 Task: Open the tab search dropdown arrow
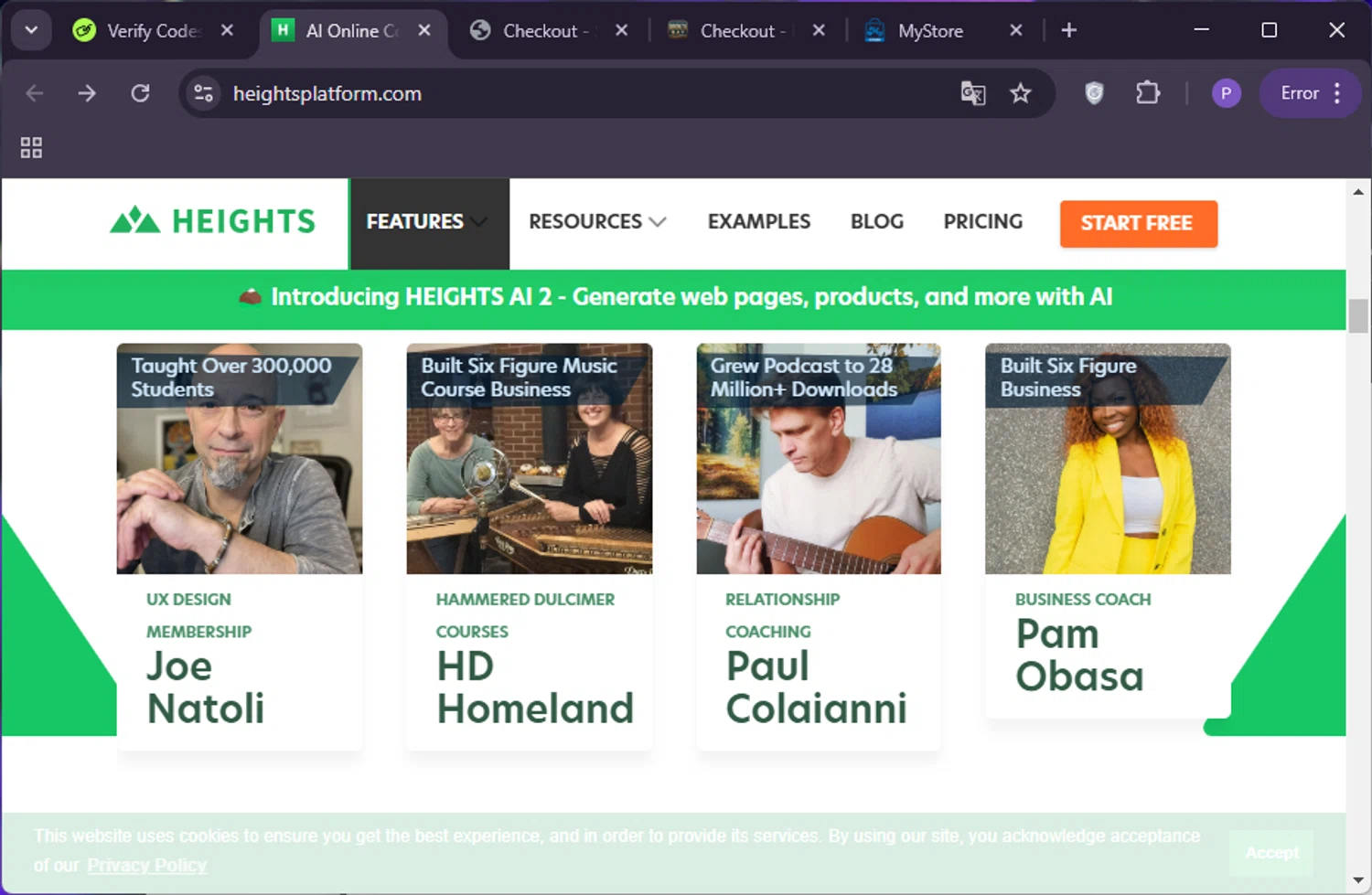coord(31,30)
